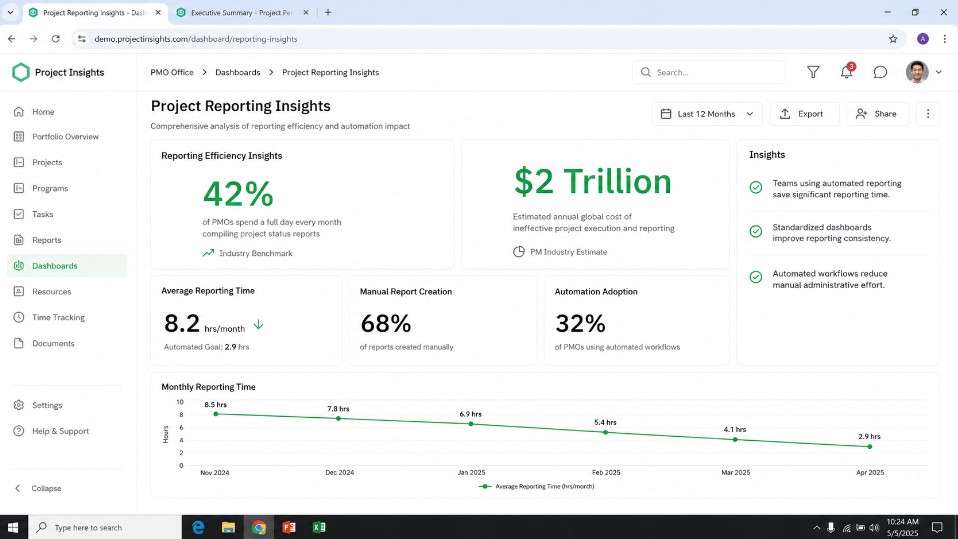Click the Apr 2025 2.9 hrs data point
Screen dimensions: 958x539
(870, 447)
